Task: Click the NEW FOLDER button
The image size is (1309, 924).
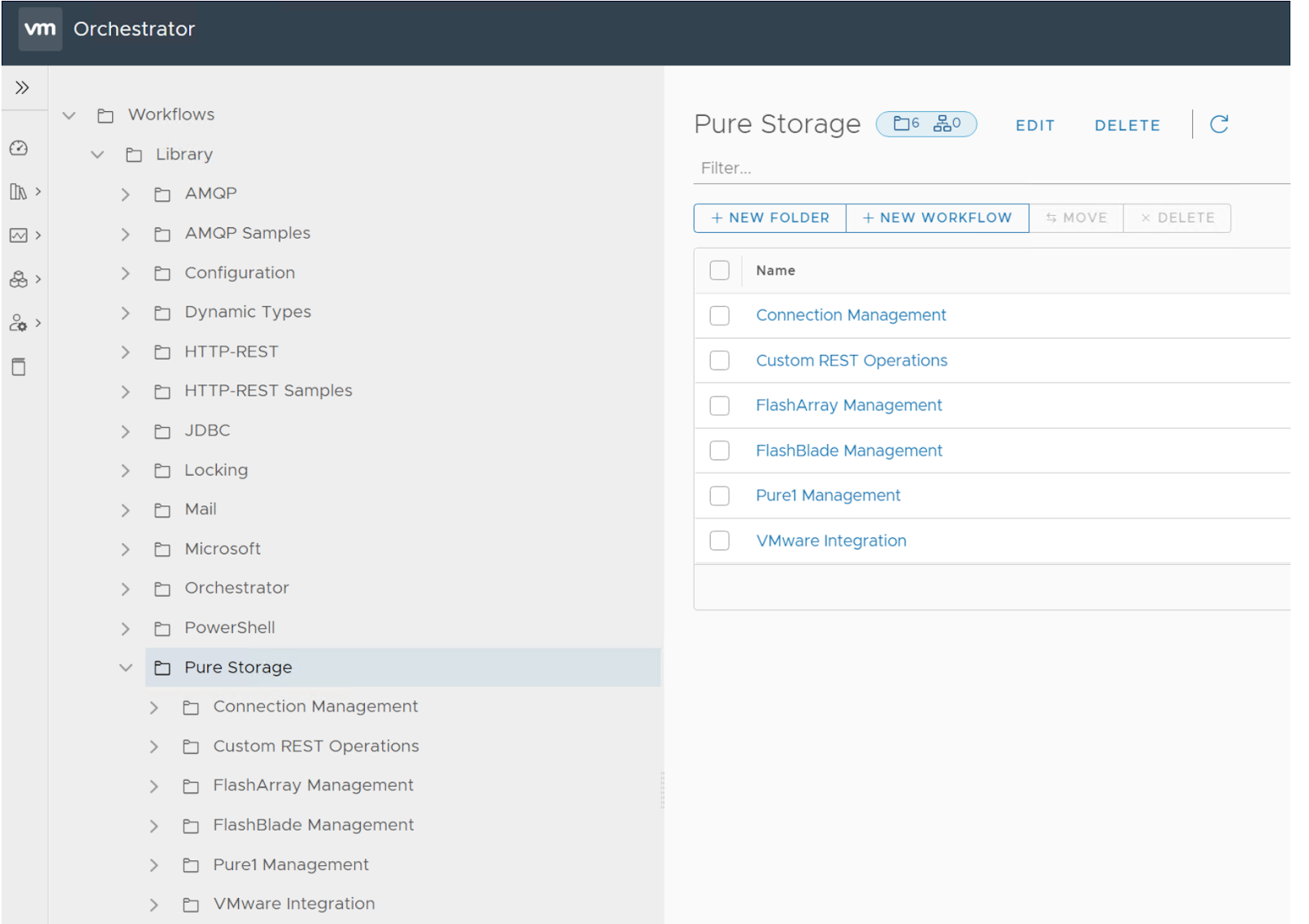Action: tap(770, 218)
